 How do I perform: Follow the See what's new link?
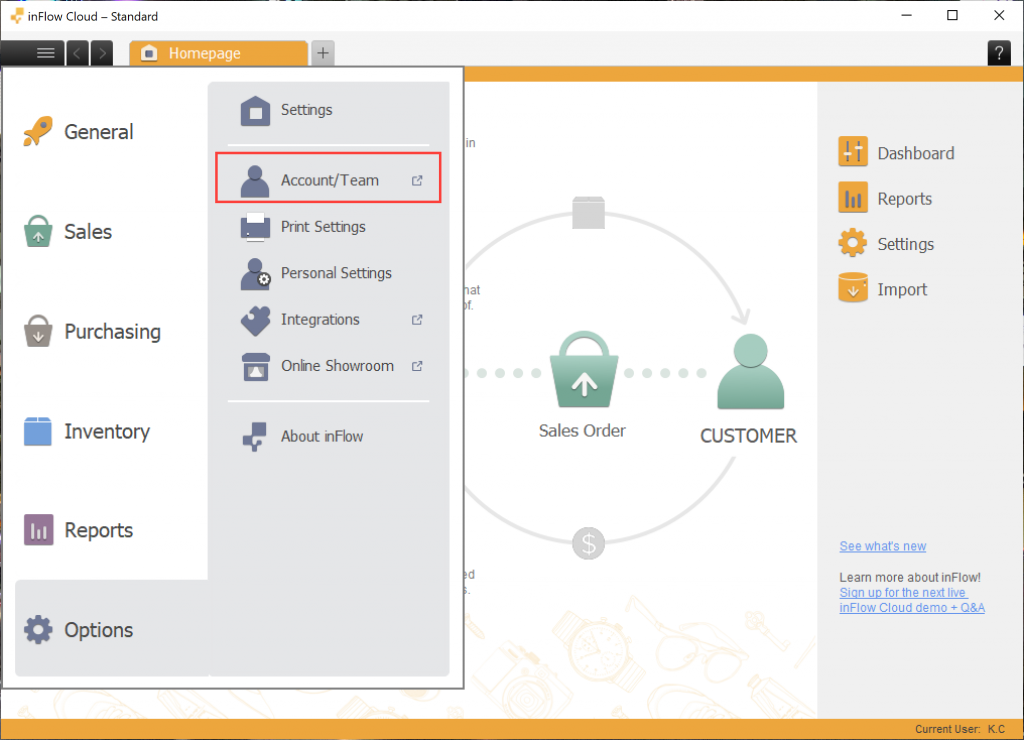click(882, 546)
